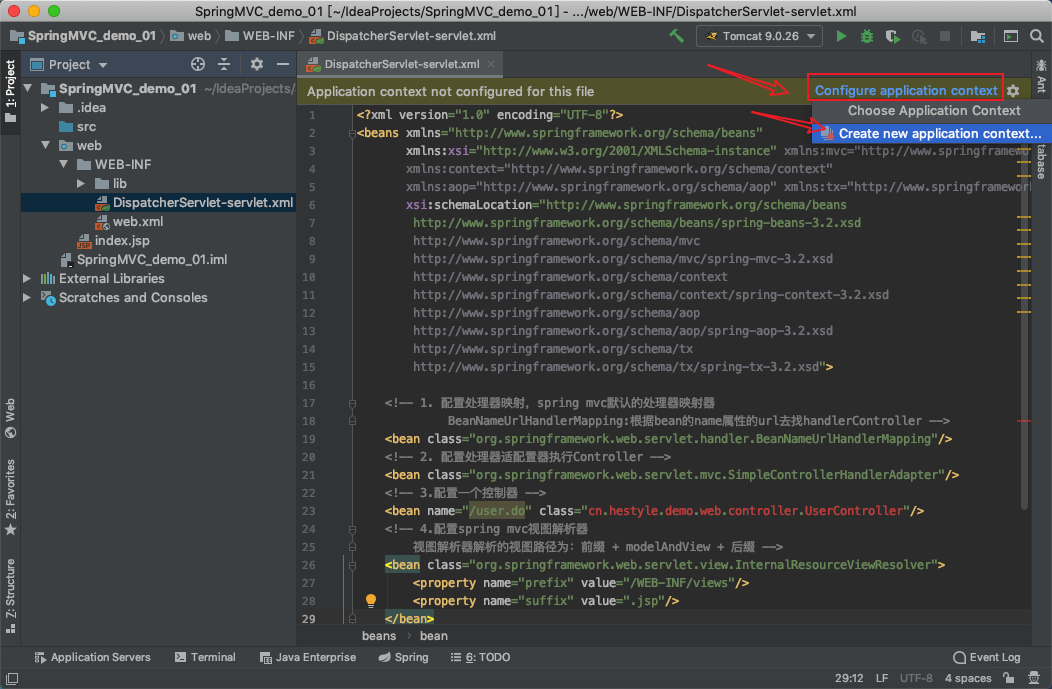Hide the Project tool window
The image size is (1052, 689).
[282, 64]
